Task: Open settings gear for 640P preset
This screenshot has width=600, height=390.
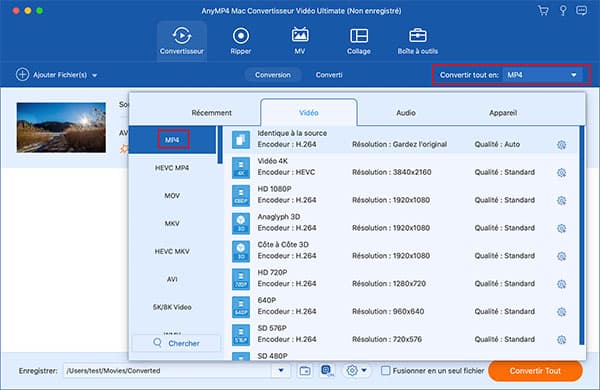Action: pos(561,312)
